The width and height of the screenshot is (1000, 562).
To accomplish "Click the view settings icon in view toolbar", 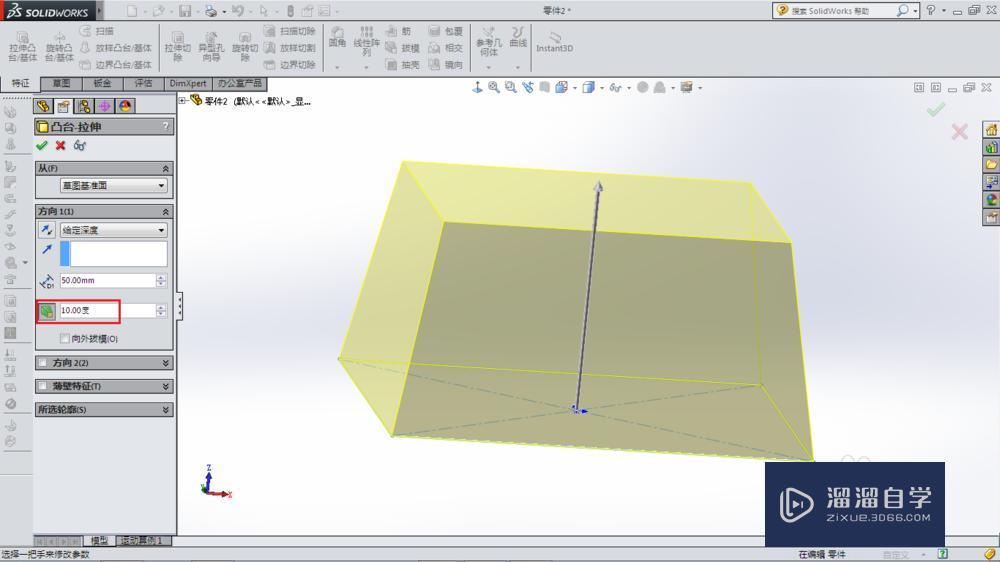I will point(686,87).
